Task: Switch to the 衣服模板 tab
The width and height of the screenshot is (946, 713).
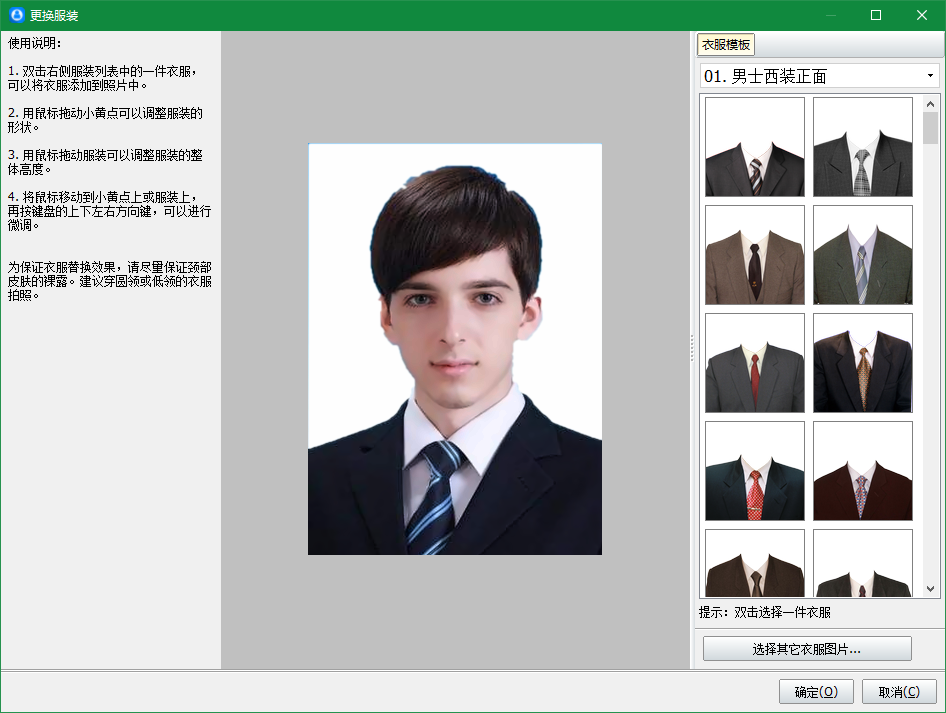Action: 728,44
